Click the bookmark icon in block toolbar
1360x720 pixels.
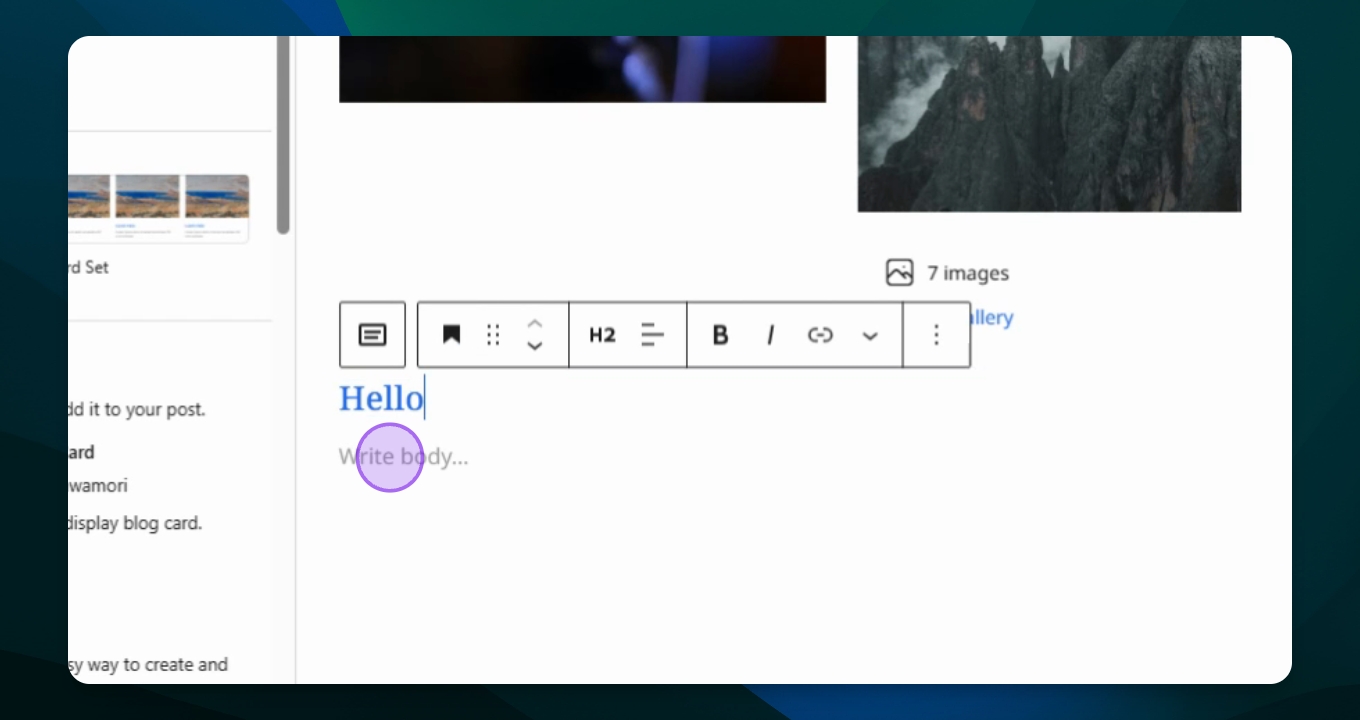pyautogui.click(x=451, y=335)
